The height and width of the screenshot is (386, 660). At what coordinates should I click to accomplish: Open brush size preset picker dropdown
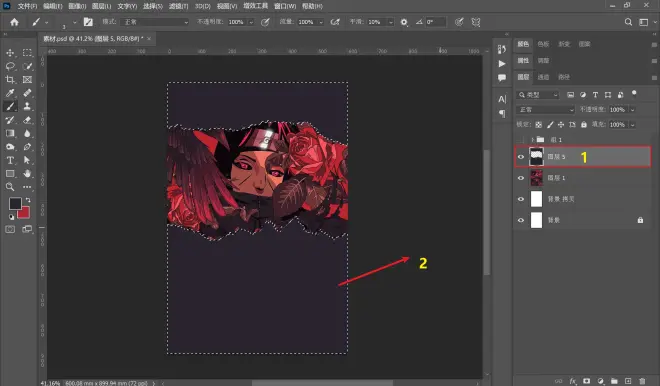tap(75, 22)
